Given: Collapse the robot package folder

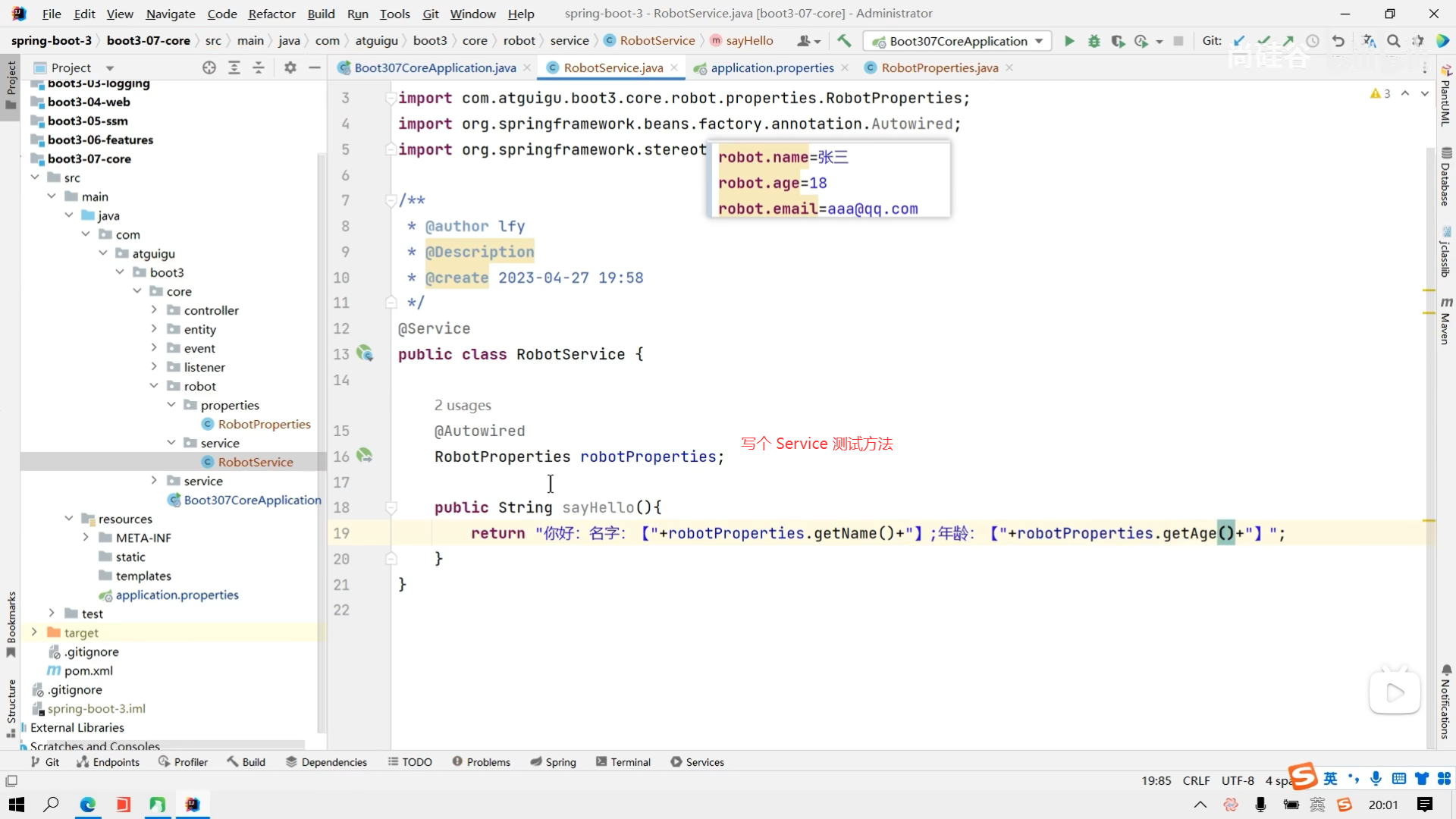Looking at the screenshot, I should click(154, 385).
